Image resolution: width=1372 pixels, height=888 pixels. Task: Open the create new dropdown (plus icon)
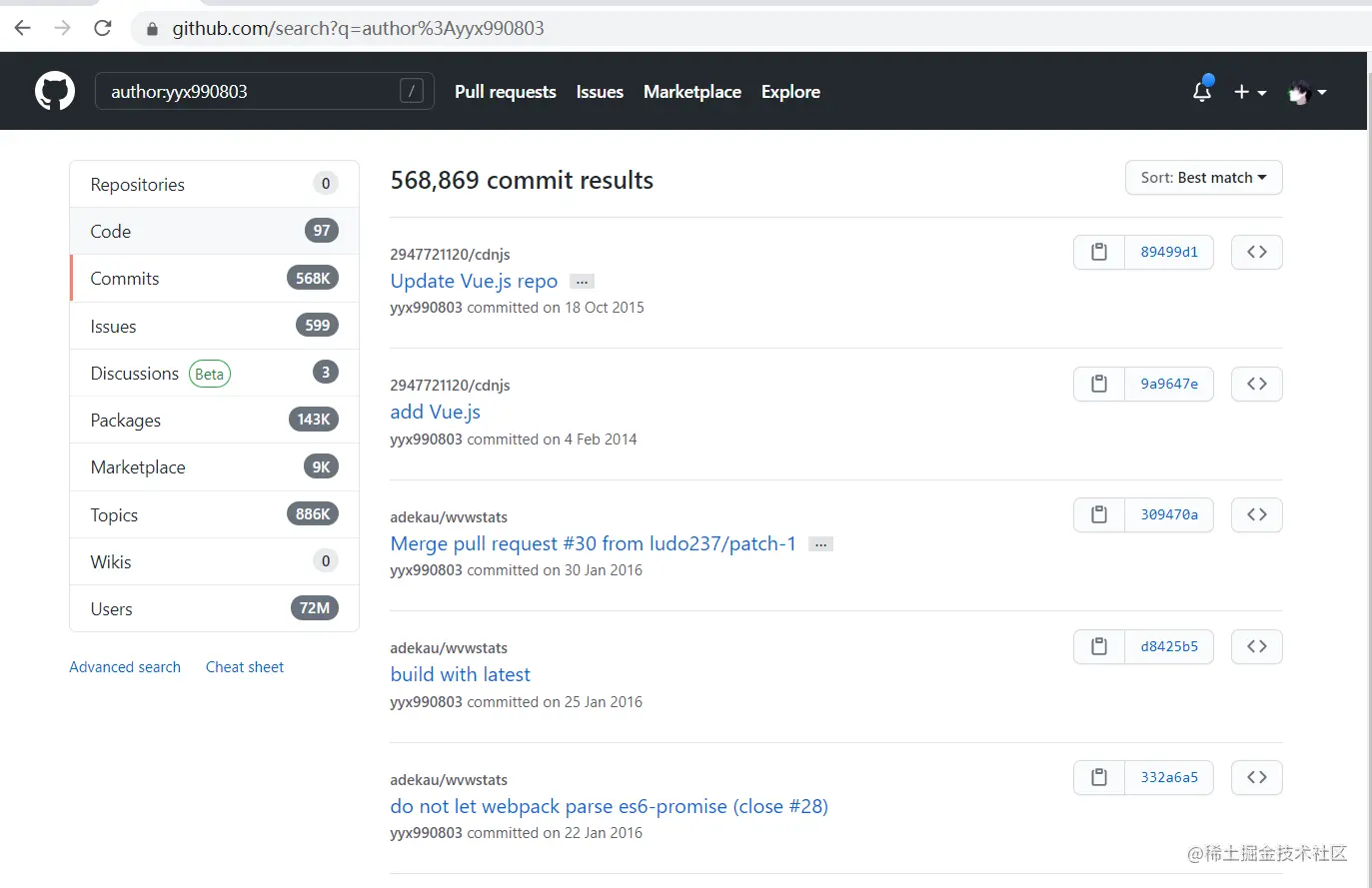click(1249, 91)
